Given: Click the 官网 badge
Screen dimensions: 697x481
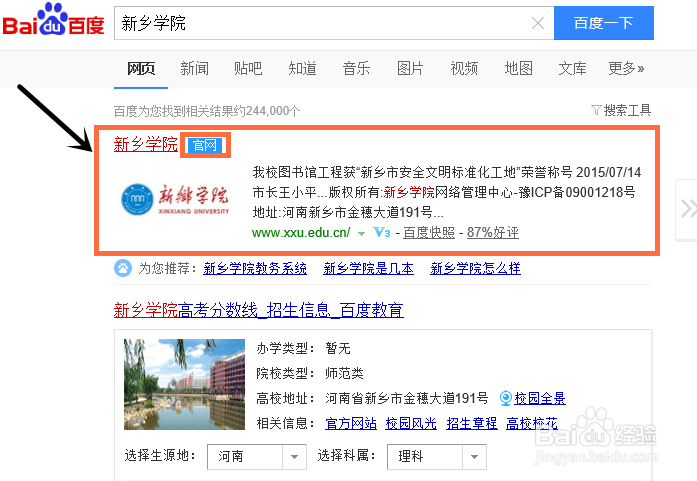Looking at the screenshot, I should click(205, 145).
